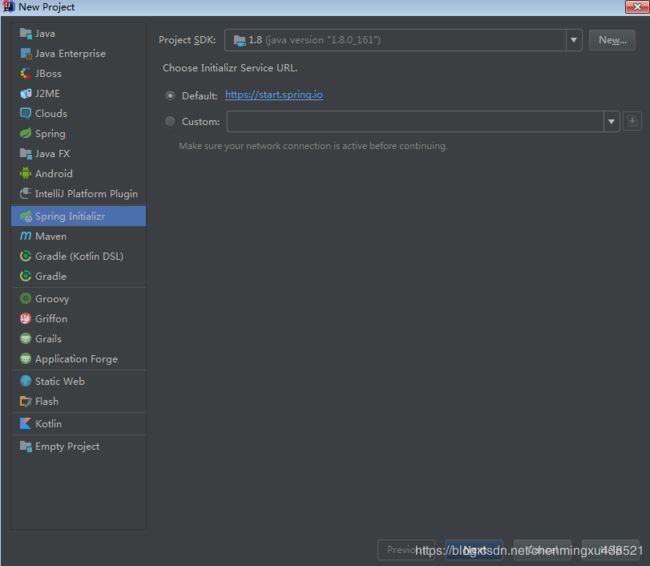Pick the Application Forge icon
The image size is (650, 566).
click(26, 359)
